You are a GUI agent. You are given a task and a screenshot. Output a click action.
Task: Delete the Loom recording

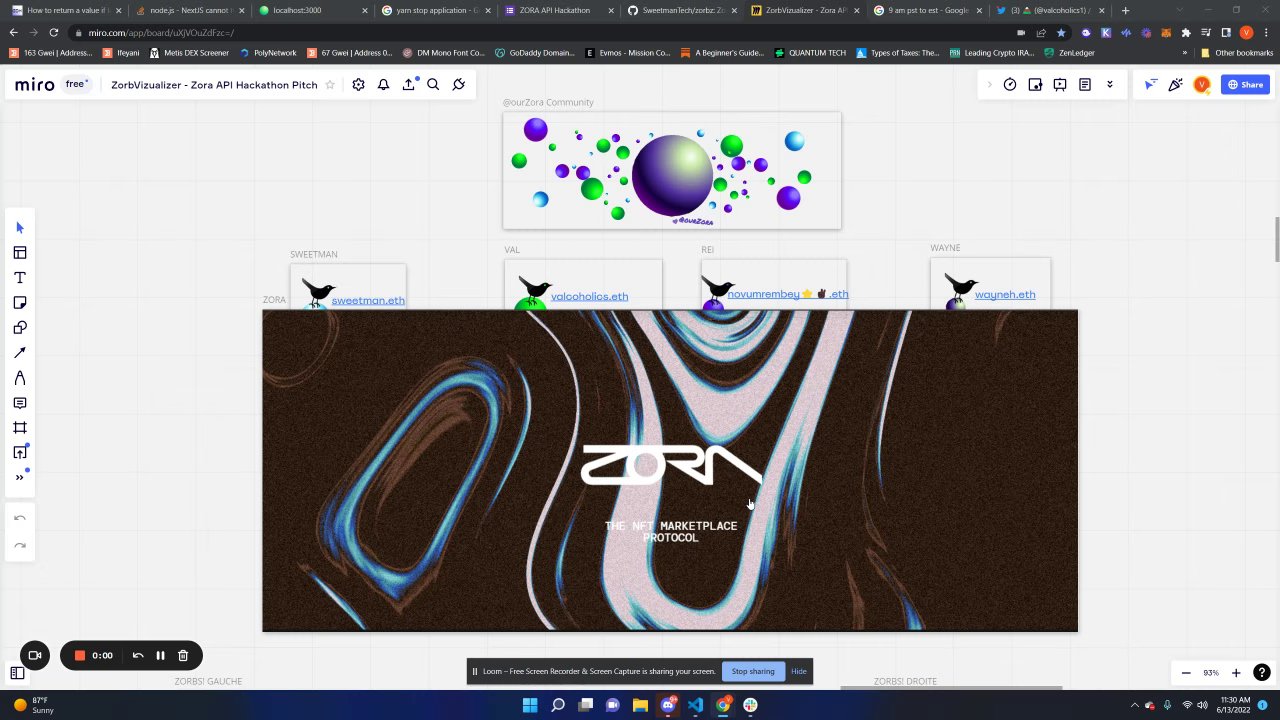coord(183,655)
